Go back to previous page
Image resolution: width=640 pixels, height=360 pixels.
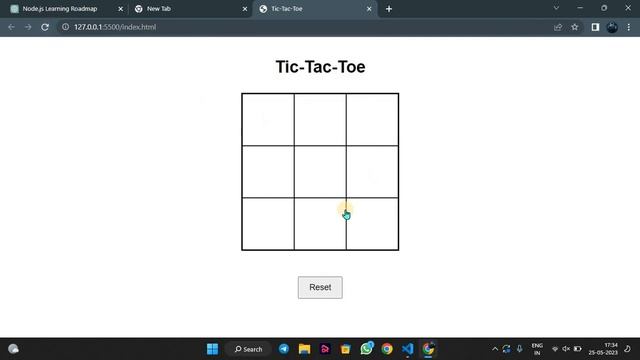11,27
